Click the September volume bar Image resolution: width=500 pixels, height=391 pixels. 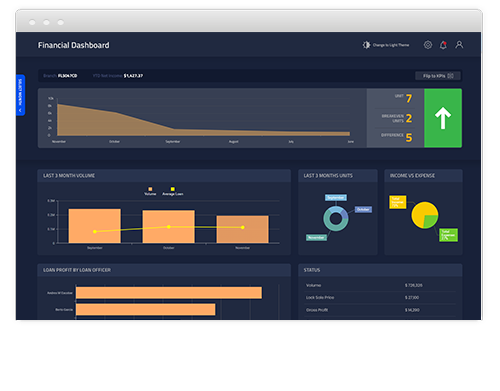95,226
